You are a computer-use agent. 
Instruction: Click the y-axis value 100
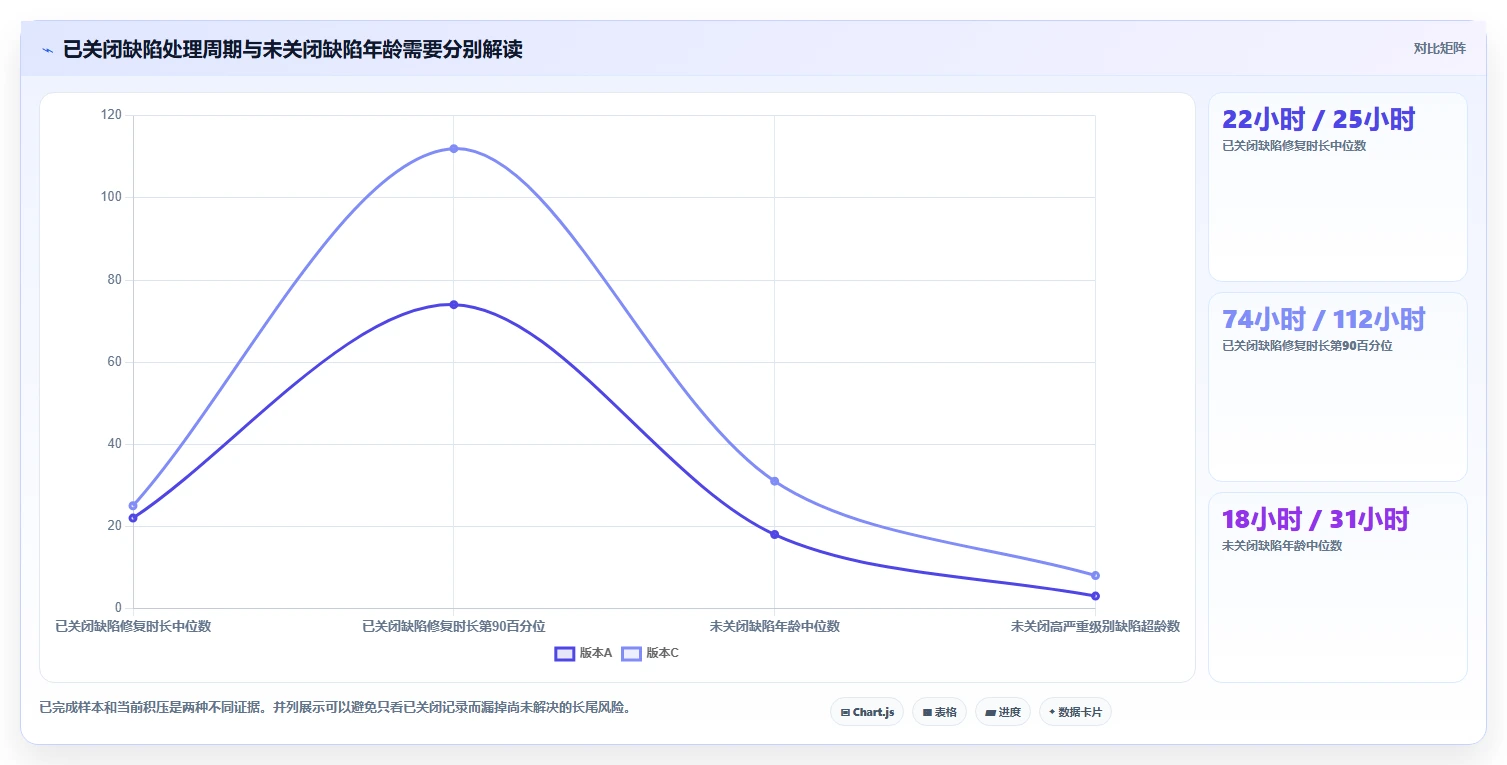pos(111,197)
